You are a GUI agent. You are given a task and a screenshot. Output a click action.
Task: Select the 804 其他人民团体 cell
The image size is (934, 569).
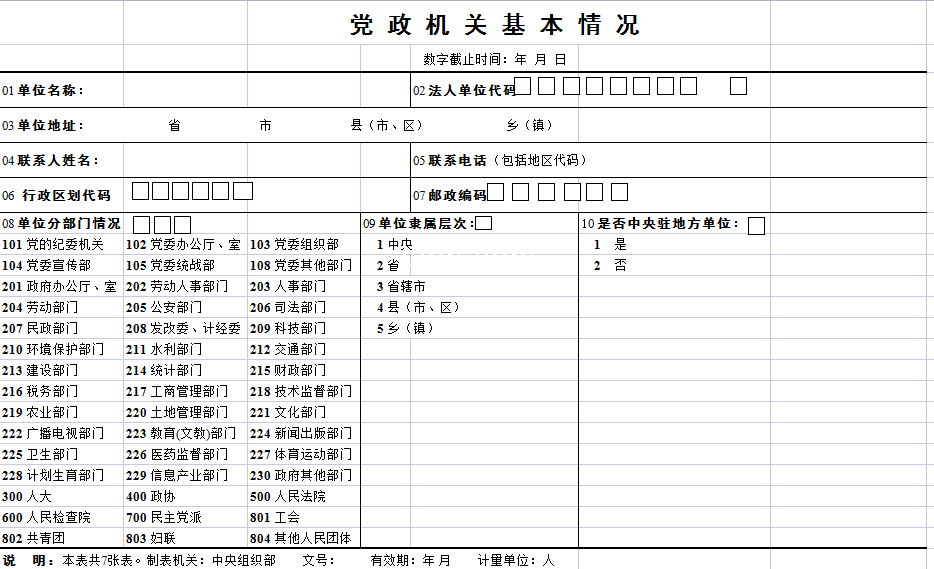300,538
